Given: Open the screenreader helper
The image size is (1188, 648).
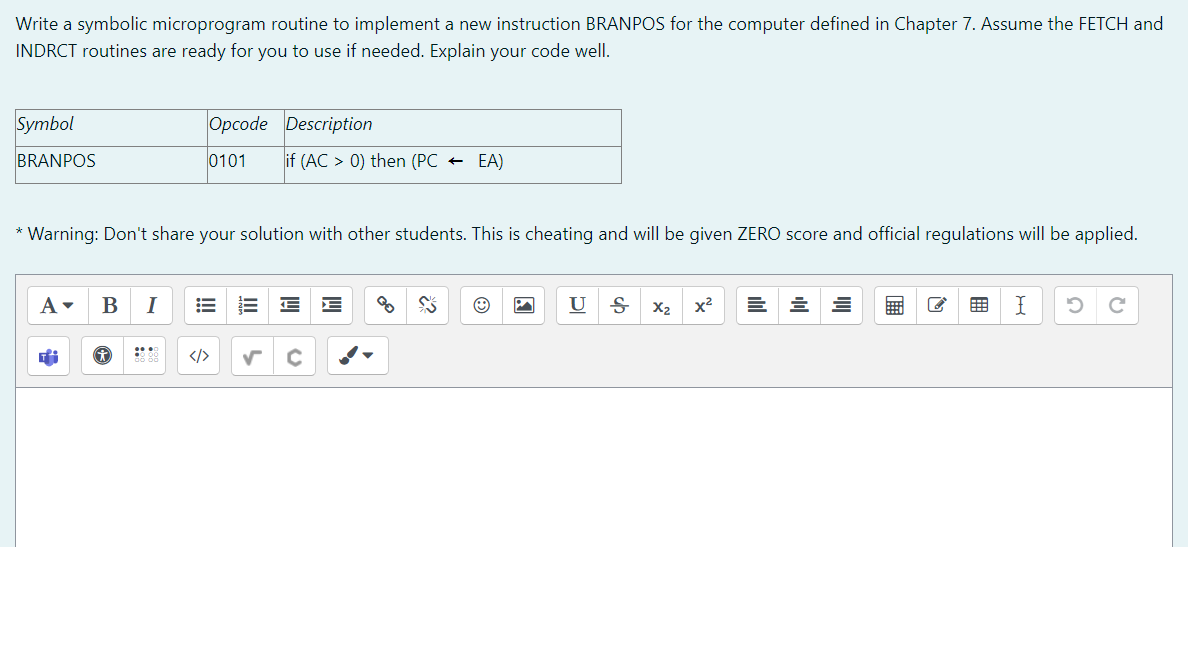Looking at the screenshot, I should click(145, 355).
